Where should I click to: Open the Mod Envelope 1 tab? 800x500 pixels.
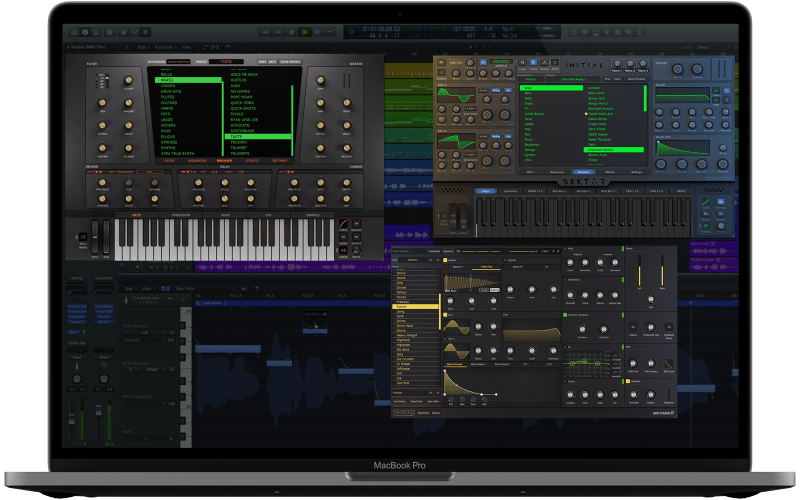(x=477, y=364)
